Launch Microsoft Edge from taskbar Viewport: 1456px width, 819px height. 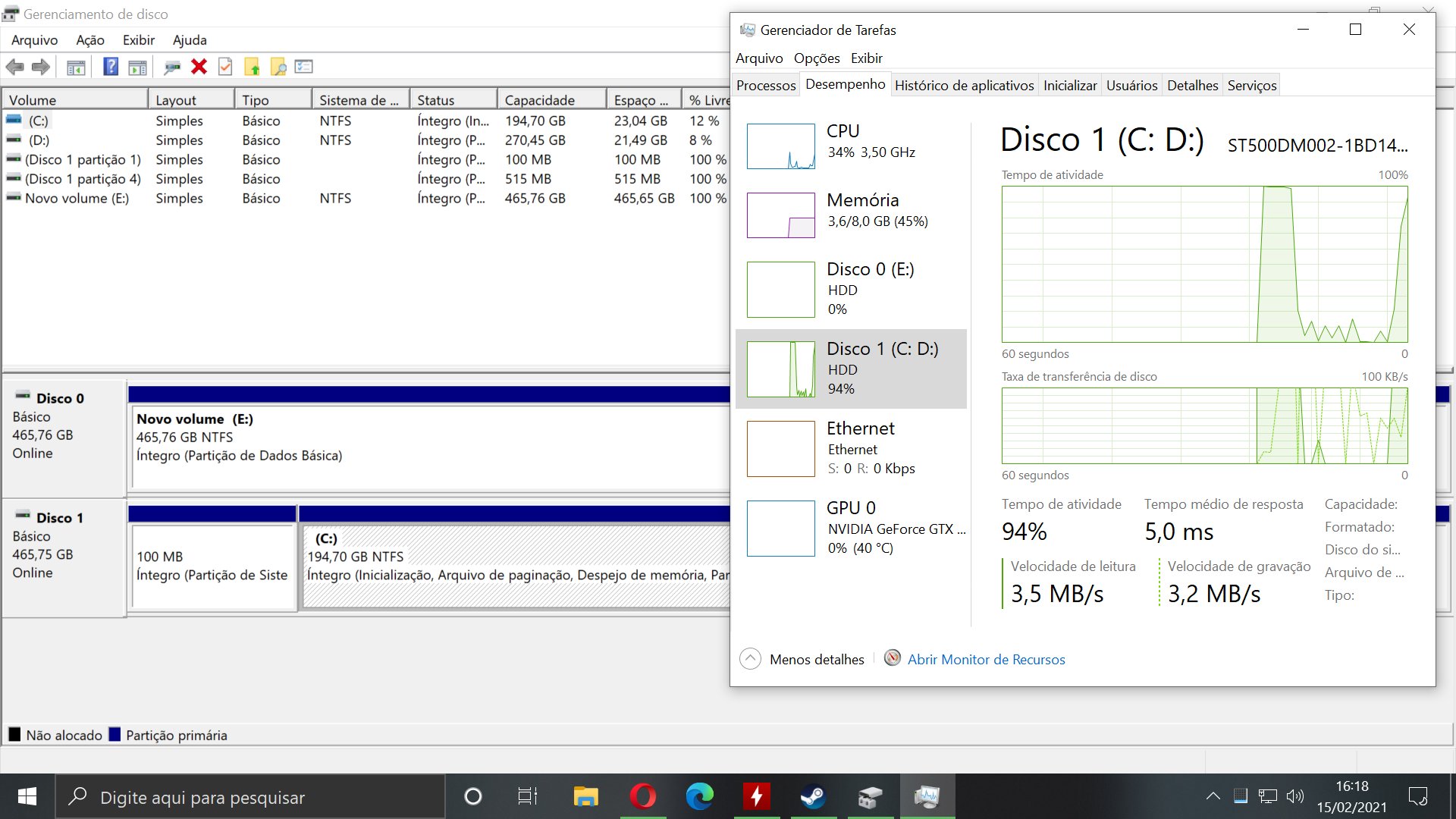[x=700, y=796]
